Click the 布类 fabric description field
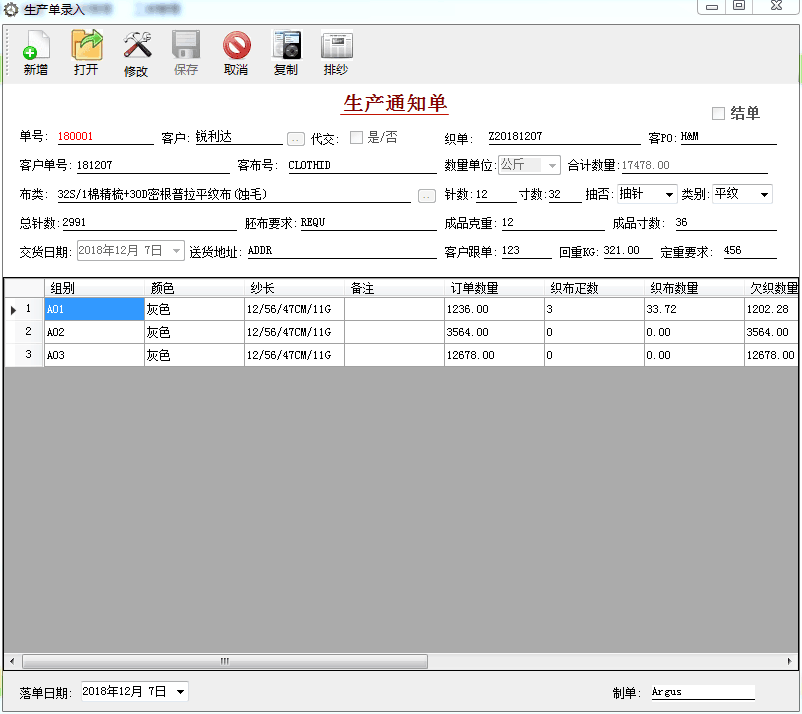Image resolution: width=802 pixels, height=714 pixels. tap(234, 194)
